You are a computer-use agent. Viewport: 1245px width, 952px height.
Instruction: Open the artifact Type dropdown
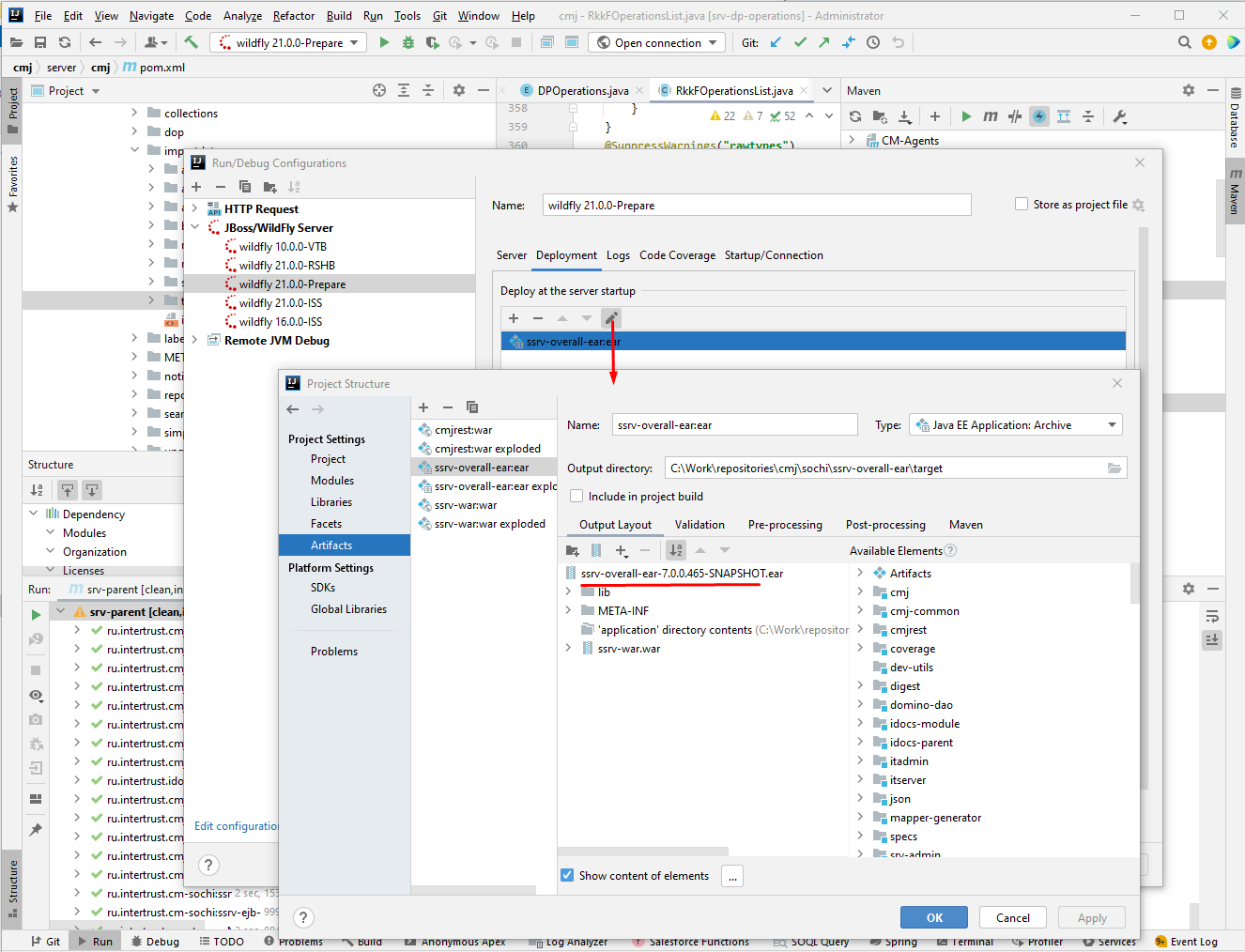(1015, 425)
